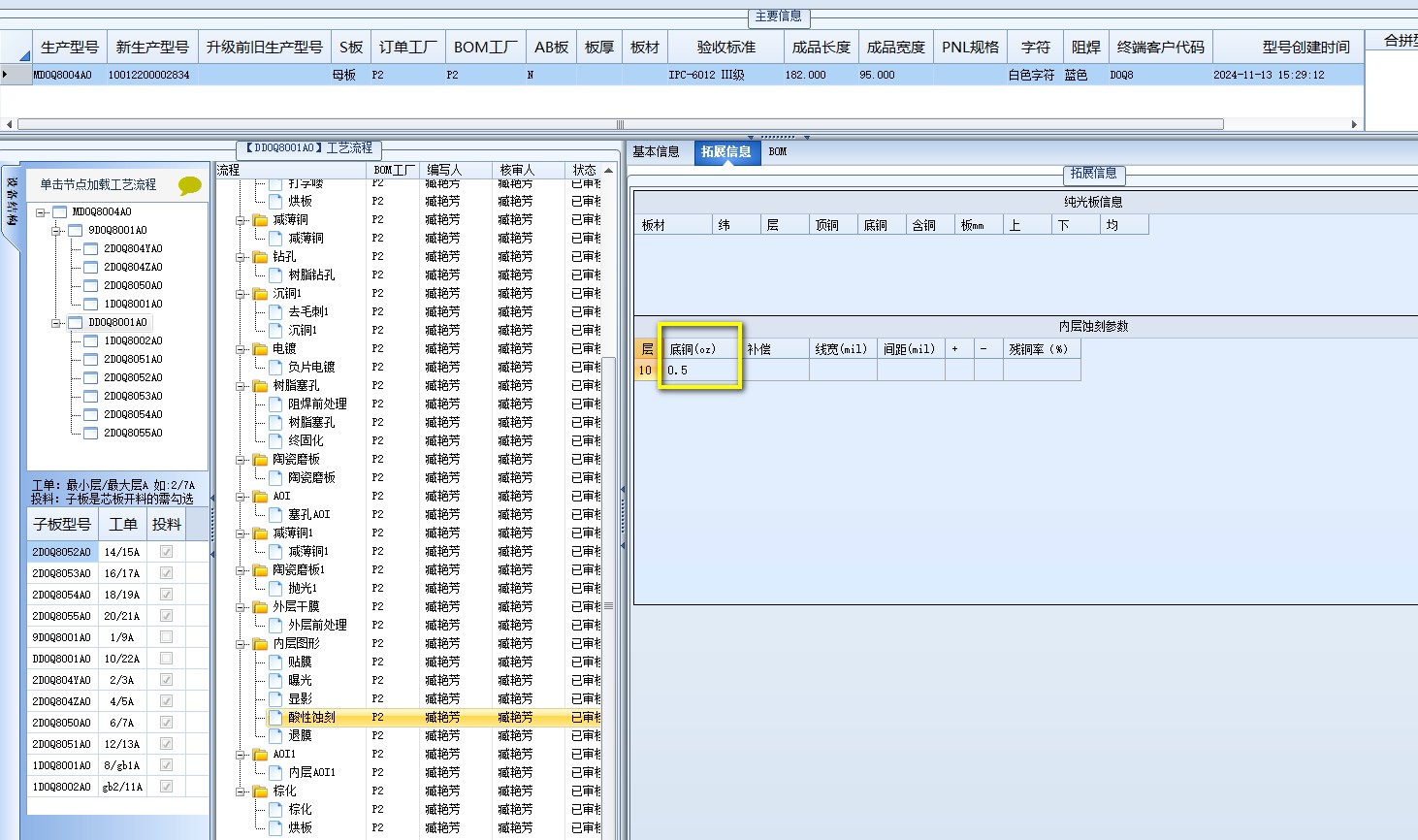Collapse the AOI1 process group
The height and width of the screenshot is (840, 1418).
click(241, 756)
